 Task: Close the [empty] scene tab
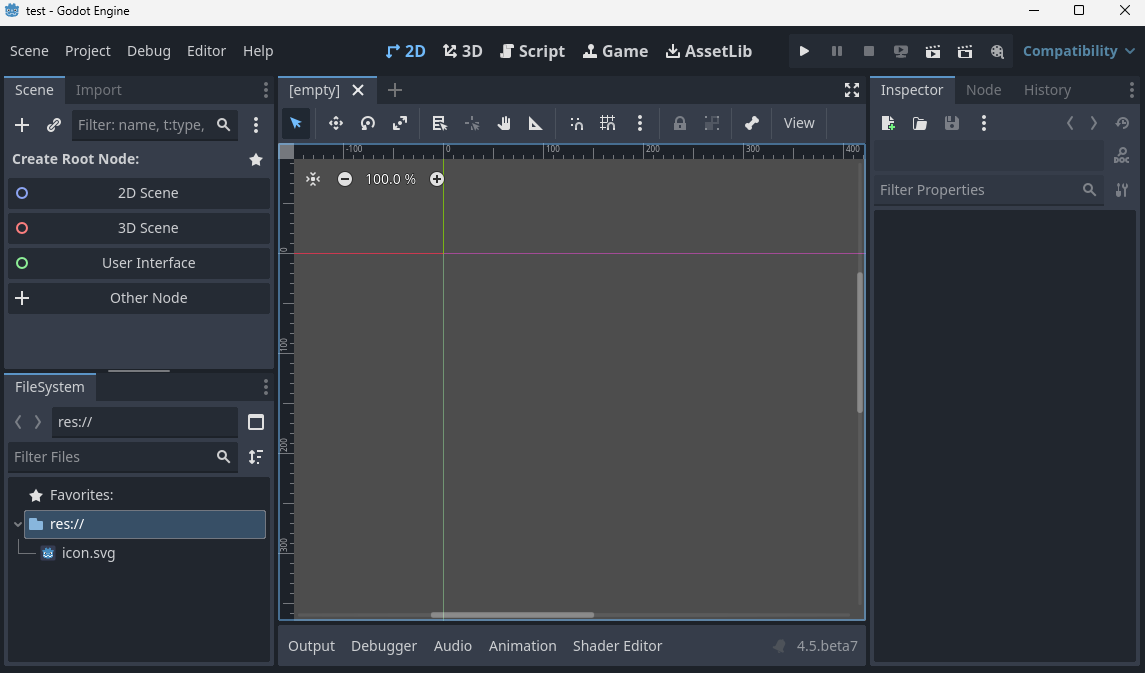358,91
